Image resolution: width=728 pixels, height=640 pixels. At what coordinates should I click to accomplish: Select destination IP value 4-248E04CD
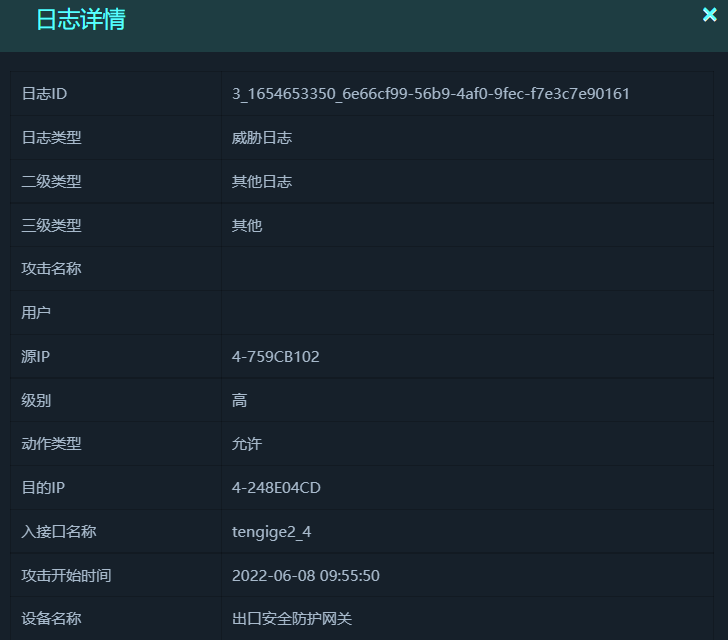pyautogui.click(x=276, y=488)
